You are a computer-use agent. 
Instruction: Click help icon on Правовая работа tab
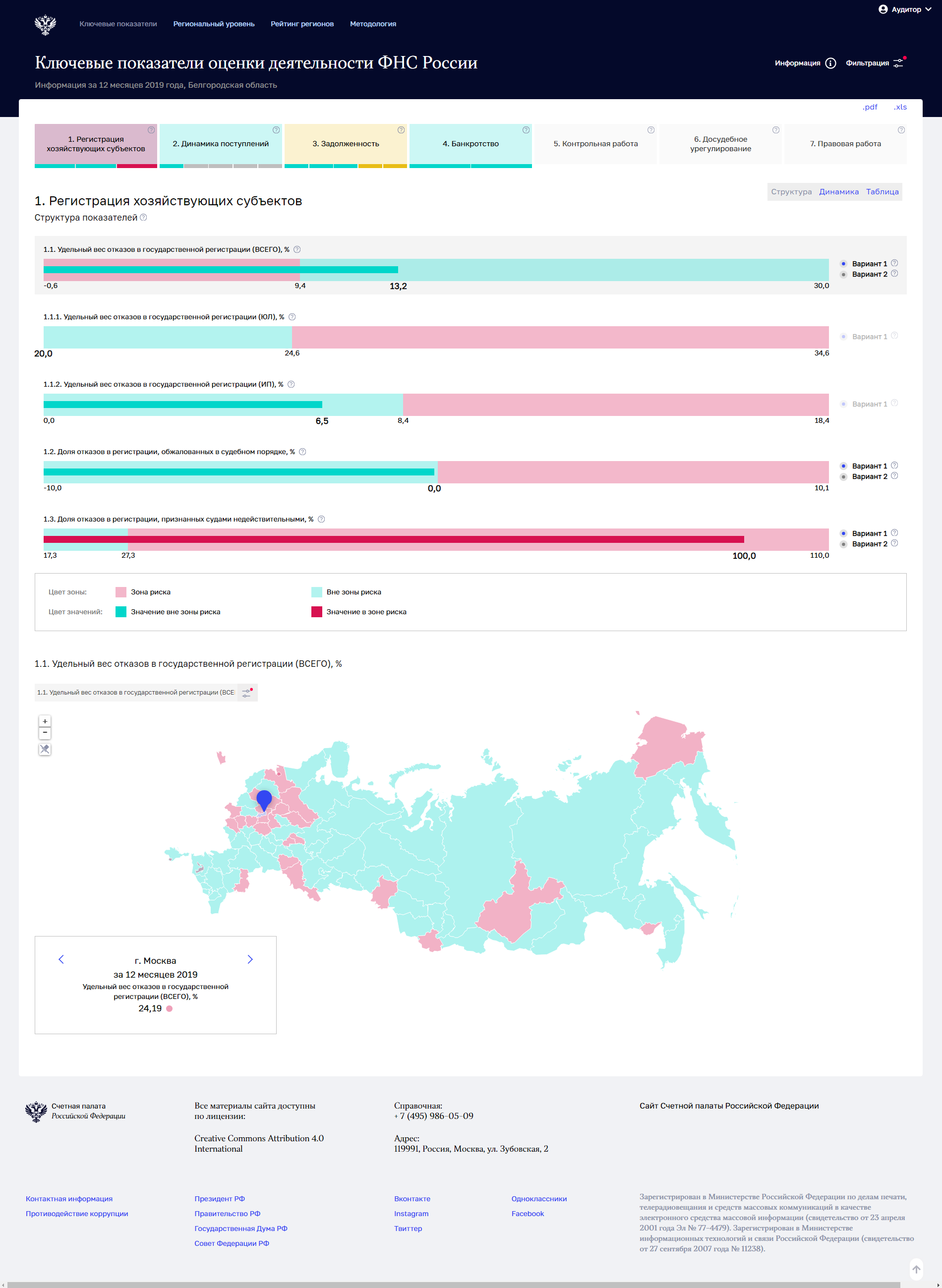[901, 130]
